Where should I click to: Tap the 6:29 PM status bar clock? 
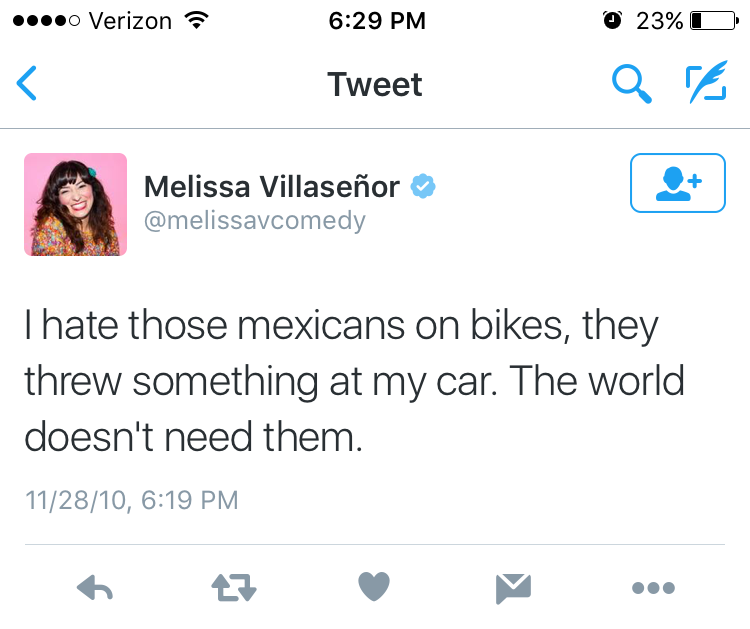click(x=375, y=20)
